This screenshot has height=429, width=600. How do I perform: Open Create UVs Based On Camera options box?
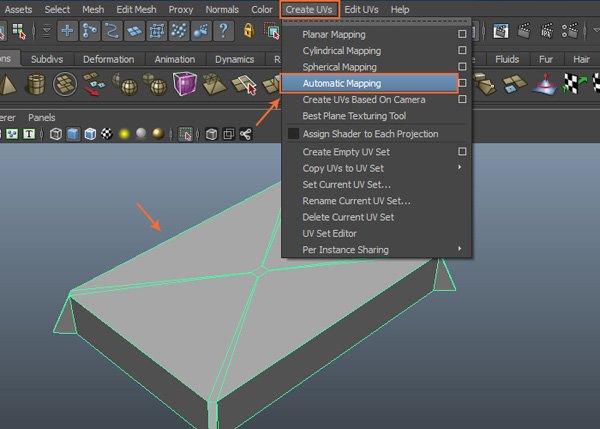pyautogui.click(x=462, y=99)
